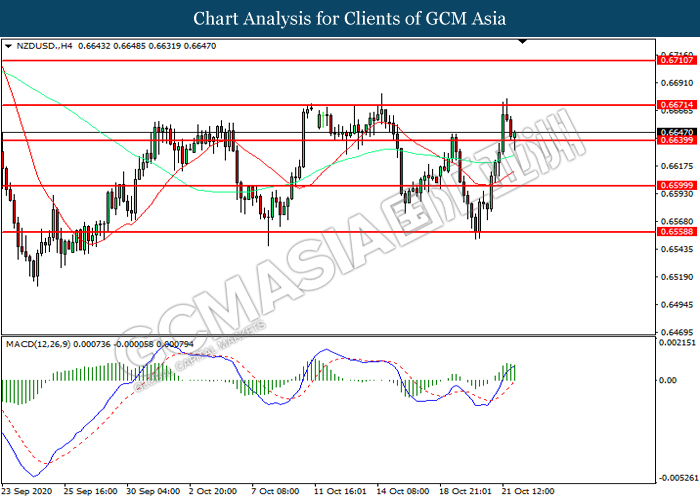The height and width of the screenshot is (500, 700).
Task: Select the 0.67107 resistance price label
Action: (676, 60)
